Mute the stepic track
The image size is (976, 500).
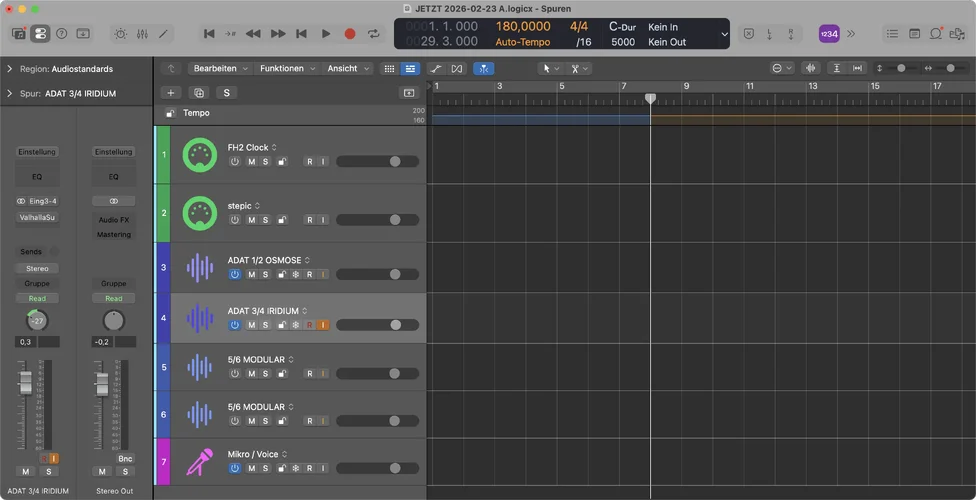pyautogui.click(x=252, y=220)
